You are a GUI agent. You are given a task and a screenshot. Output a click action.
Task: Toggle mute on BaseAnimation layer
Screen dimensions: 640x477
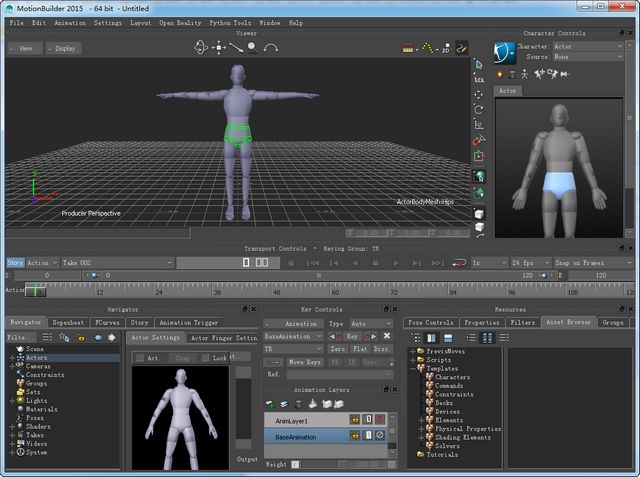[380, 435]
